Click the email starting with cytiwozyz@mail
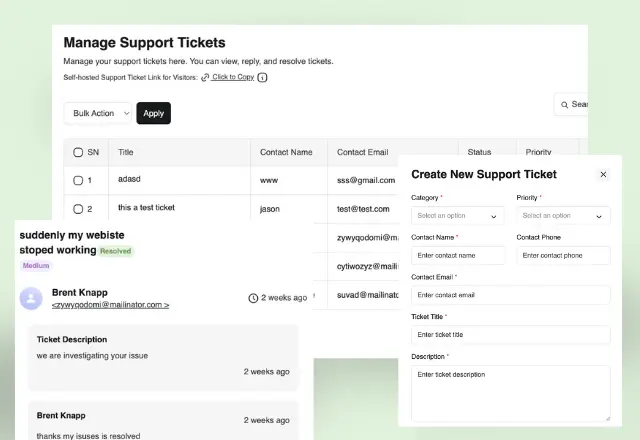Viewport: 640px width, 440px height. click(x=367, y=266)
